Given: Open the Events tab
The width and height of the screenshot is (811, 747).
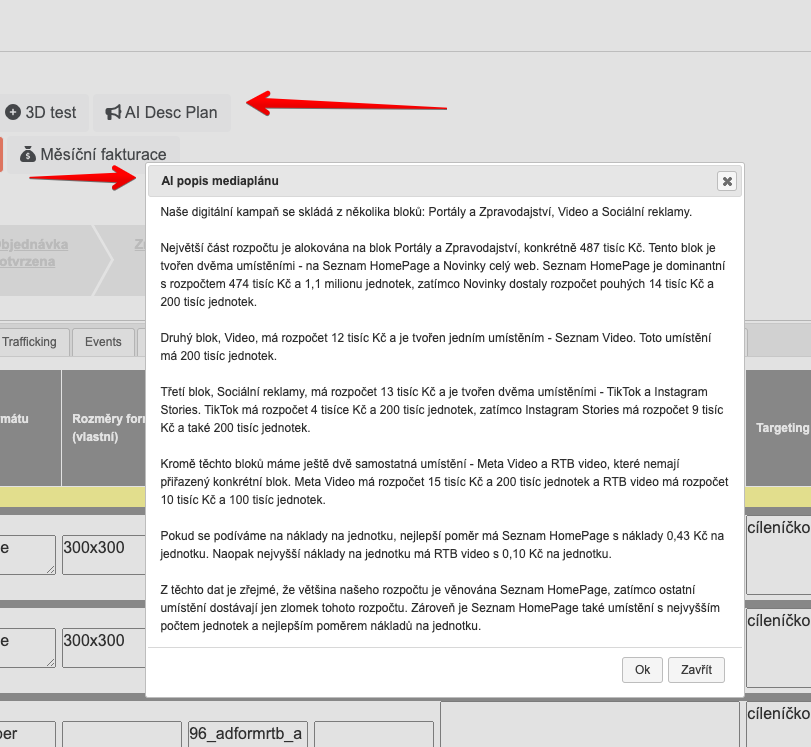Looking at the screenshot, I should pos(103,342).
